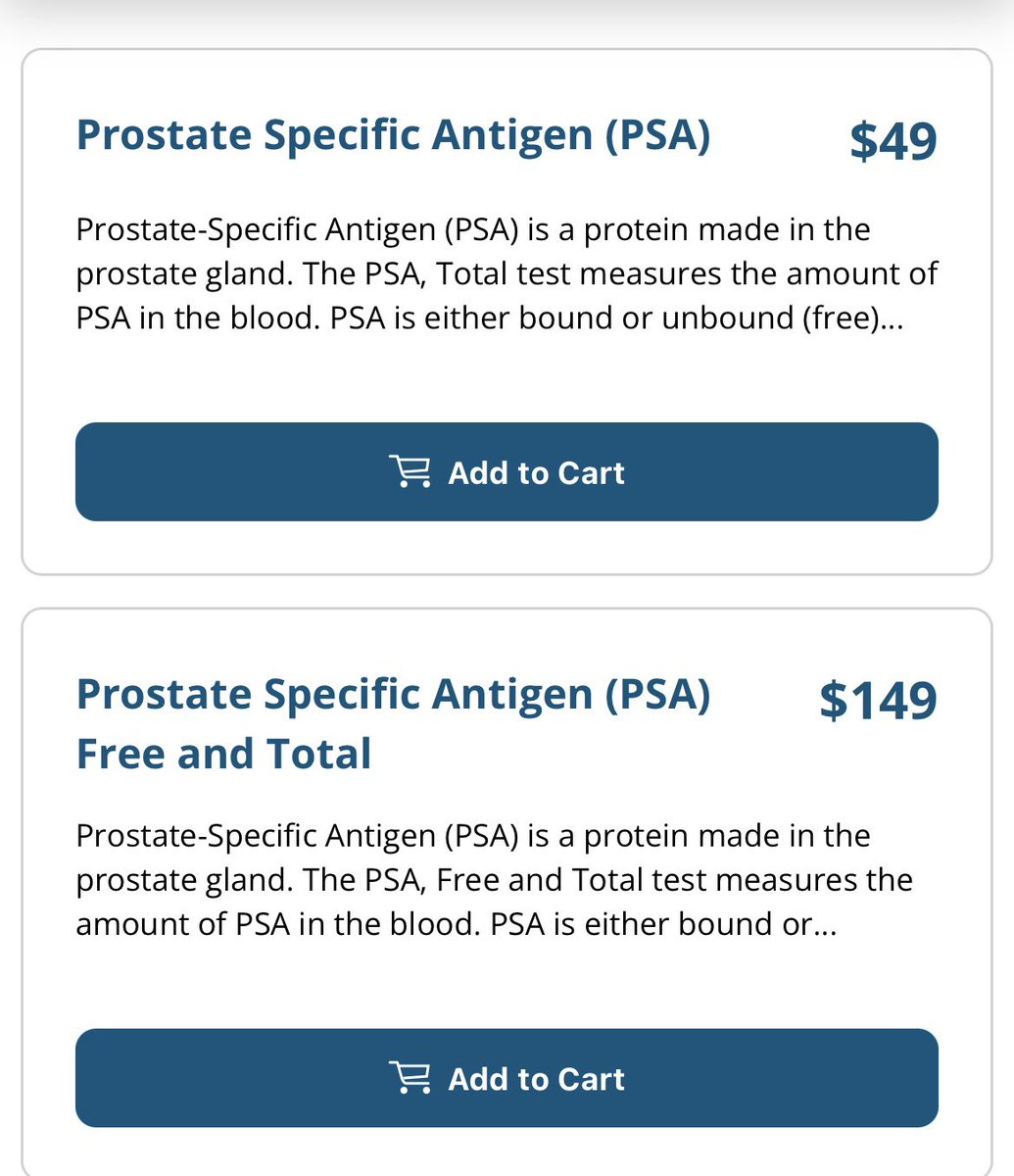Click the description text of the $149 PSA test

[495, 880]
